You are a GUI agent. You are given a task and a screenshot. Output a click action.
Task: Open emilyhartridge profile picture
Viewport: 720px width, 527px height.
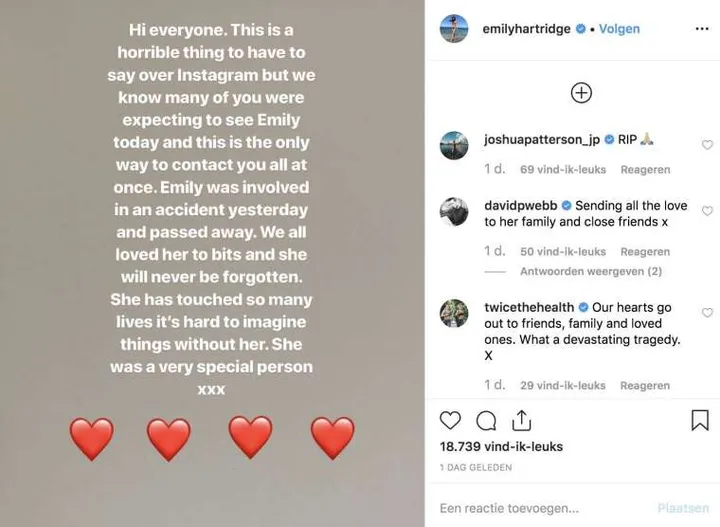454,29
